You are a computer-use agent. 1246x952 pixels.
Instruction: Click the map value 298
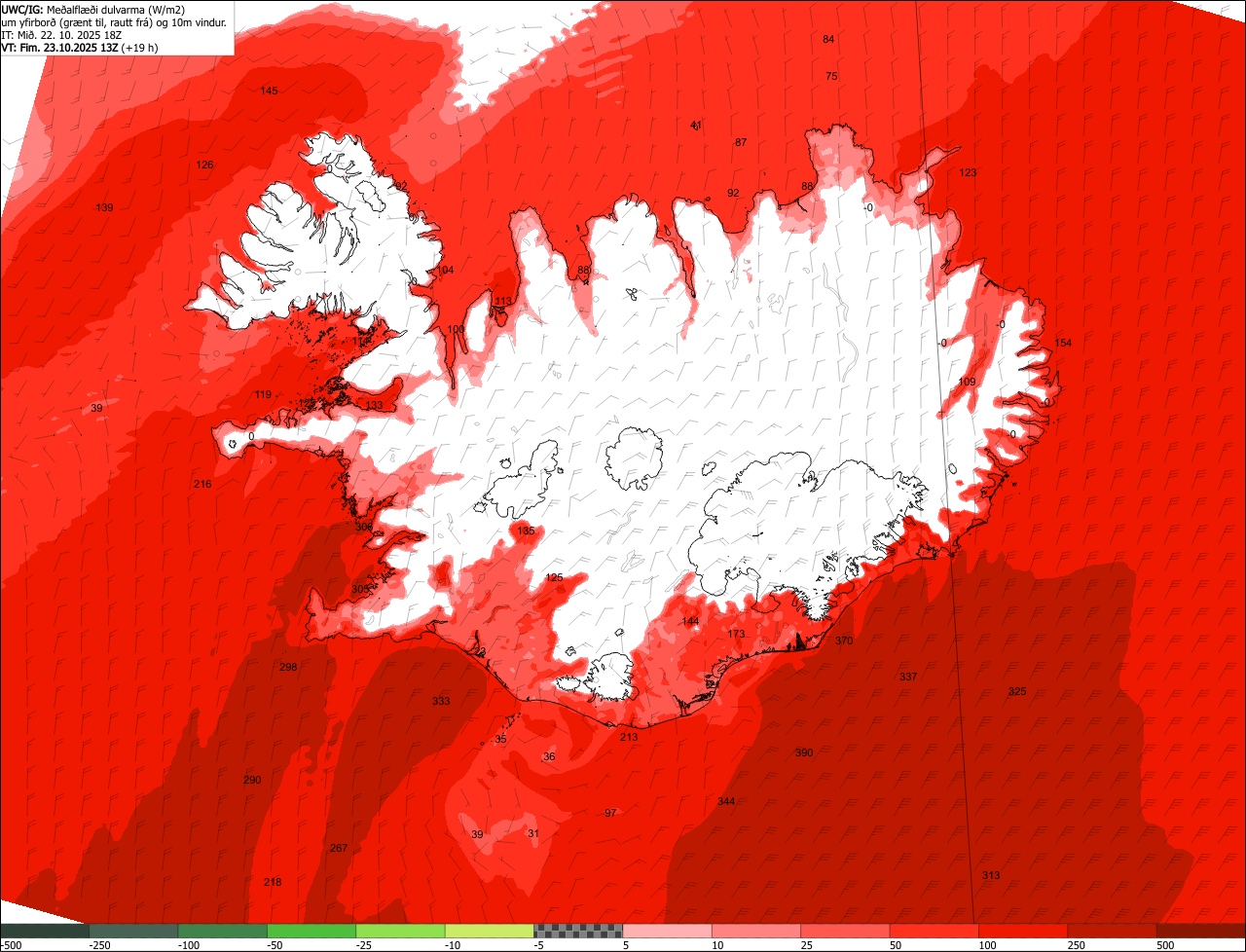(x=288, y=667)
